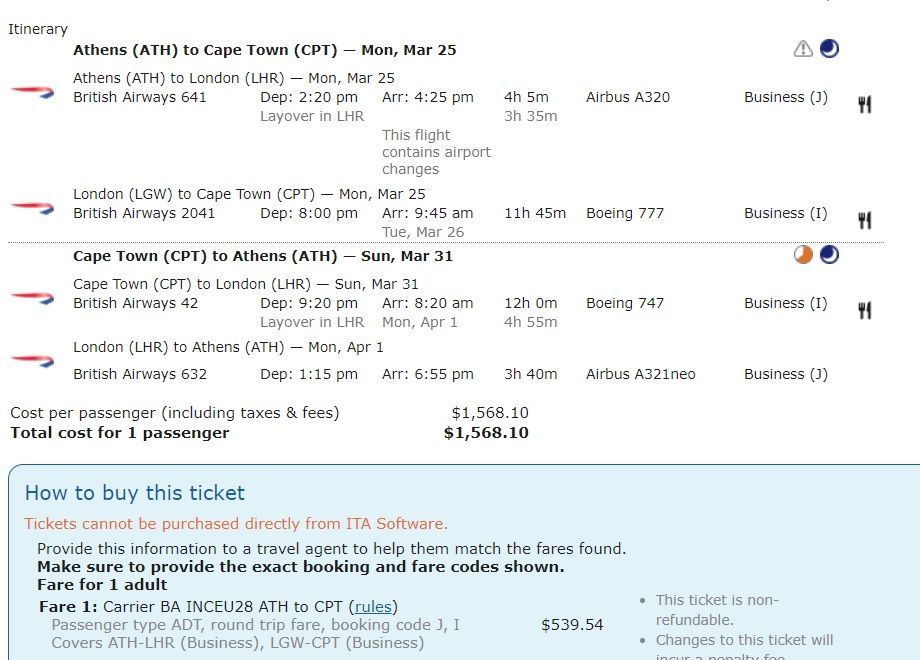The height and width of the screenshot is (660, 920).
Task: Click the Boeing 747 aircraft label
Action: [x=625, y=303]
